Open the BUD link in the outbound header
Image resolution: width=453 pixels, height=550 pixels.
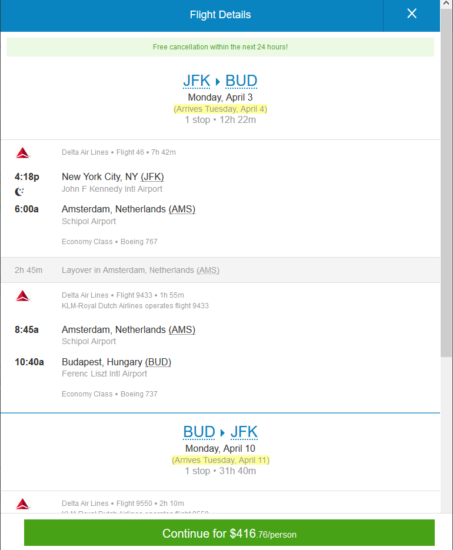coord(241,81)
